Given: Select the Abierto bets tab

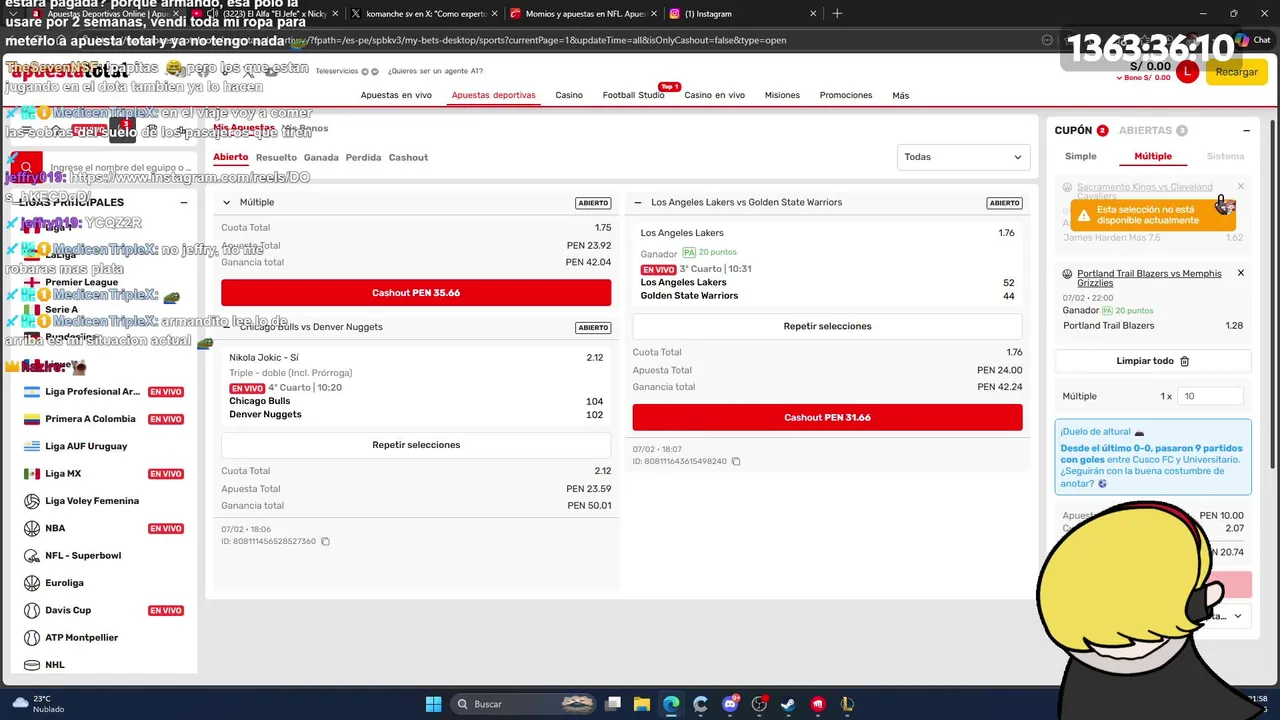Looking at the screenshot, I should click(x=230, y=157).
